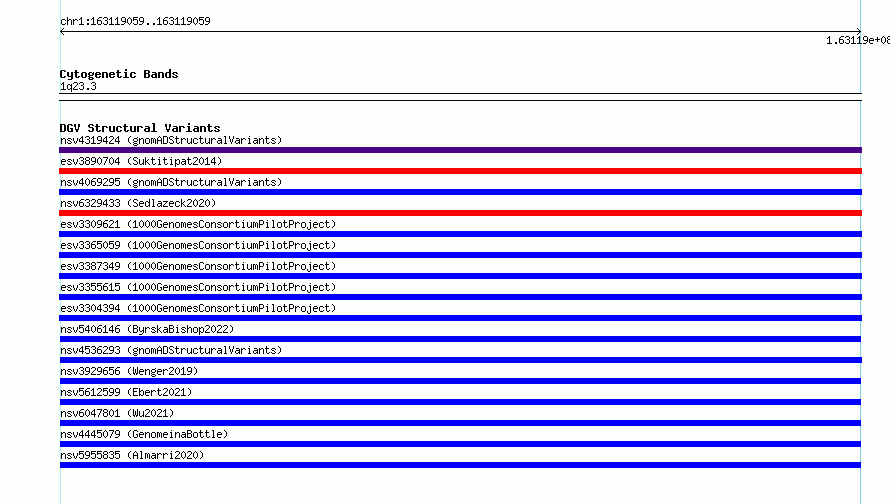Click the nsv5955835 Almarri2020 label
The height and width of the screenshot is (504, 890).
click(132, 455)
